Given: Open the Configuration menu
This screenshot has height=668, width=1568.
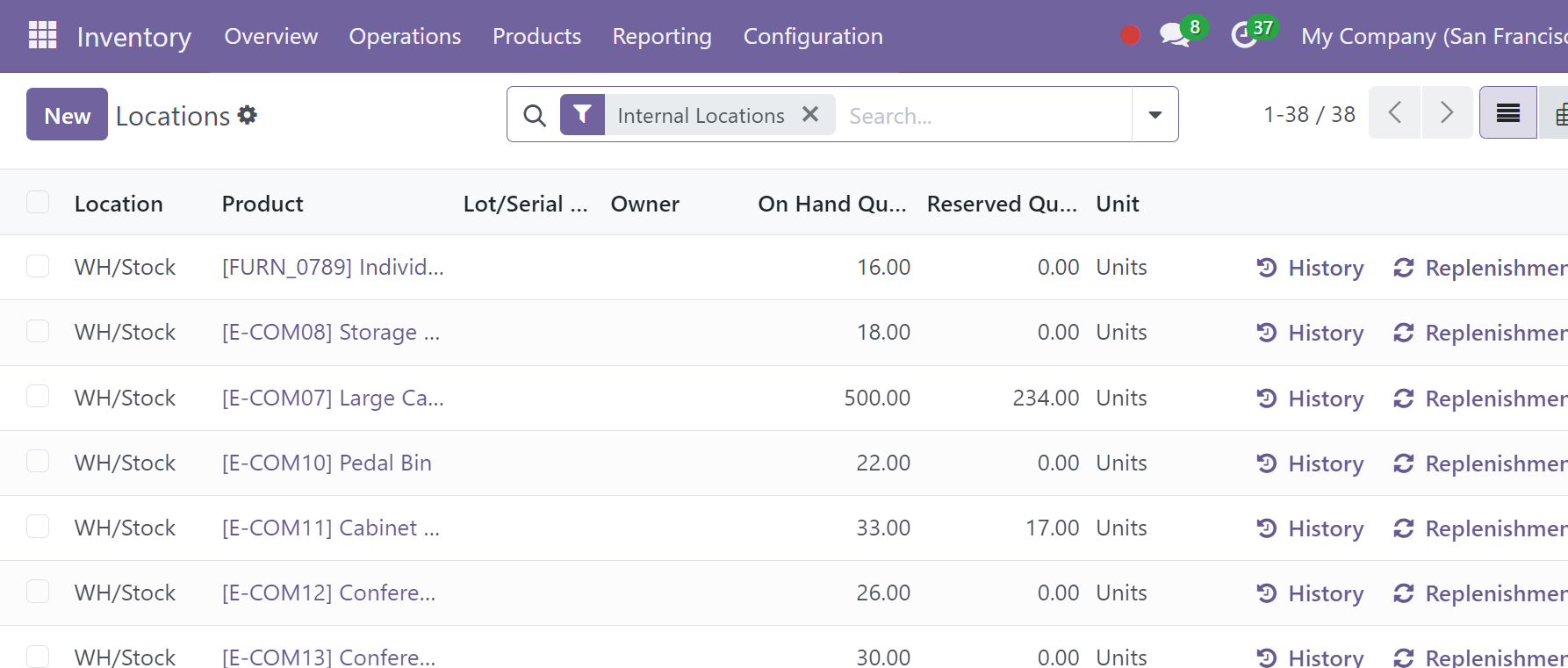Looking at the screenshot, I should tap(813, 36).
